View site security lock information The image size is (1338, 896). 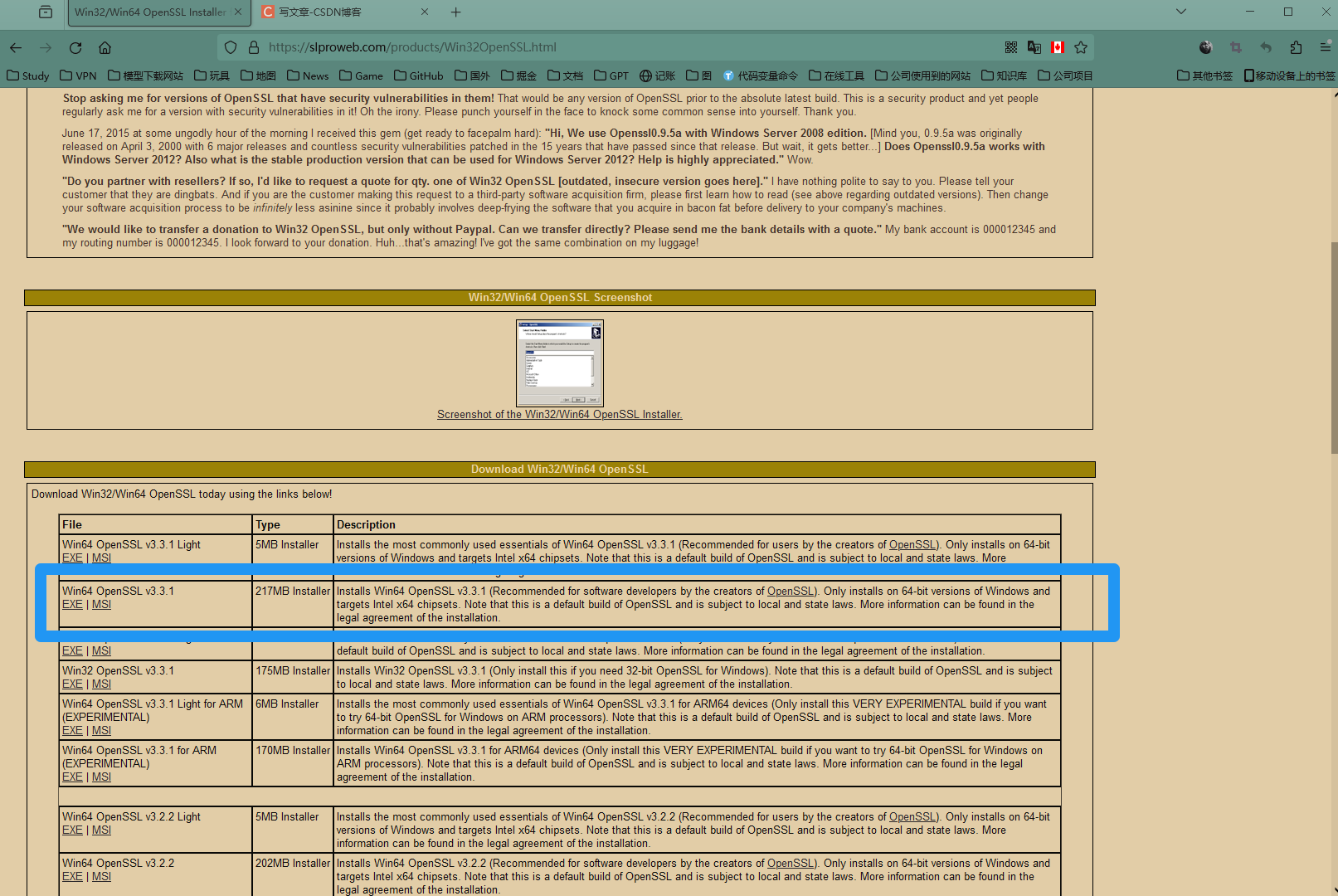point(254,47)
